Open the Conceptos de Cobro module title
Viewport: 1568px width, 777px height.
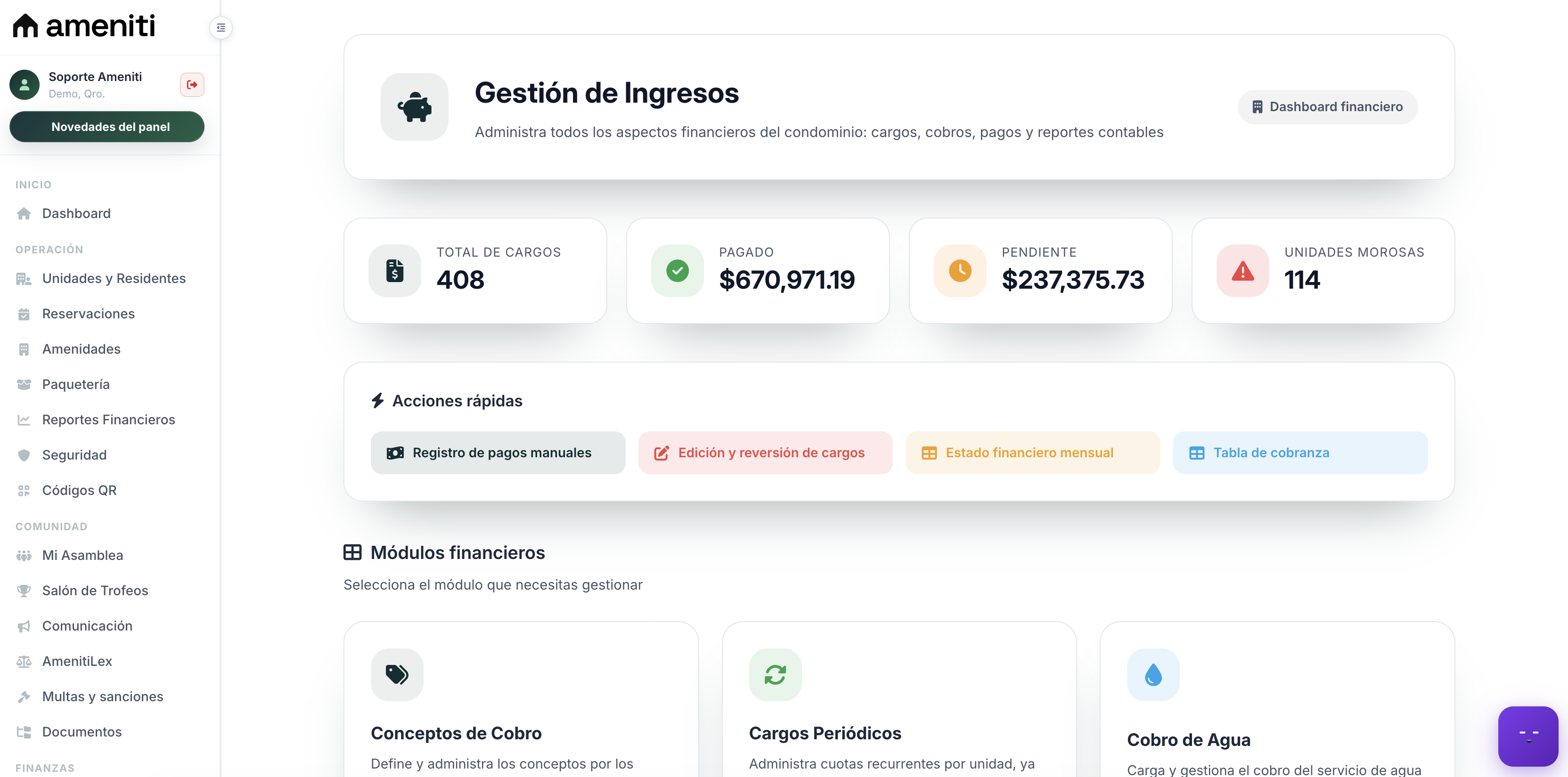point(457,733)
